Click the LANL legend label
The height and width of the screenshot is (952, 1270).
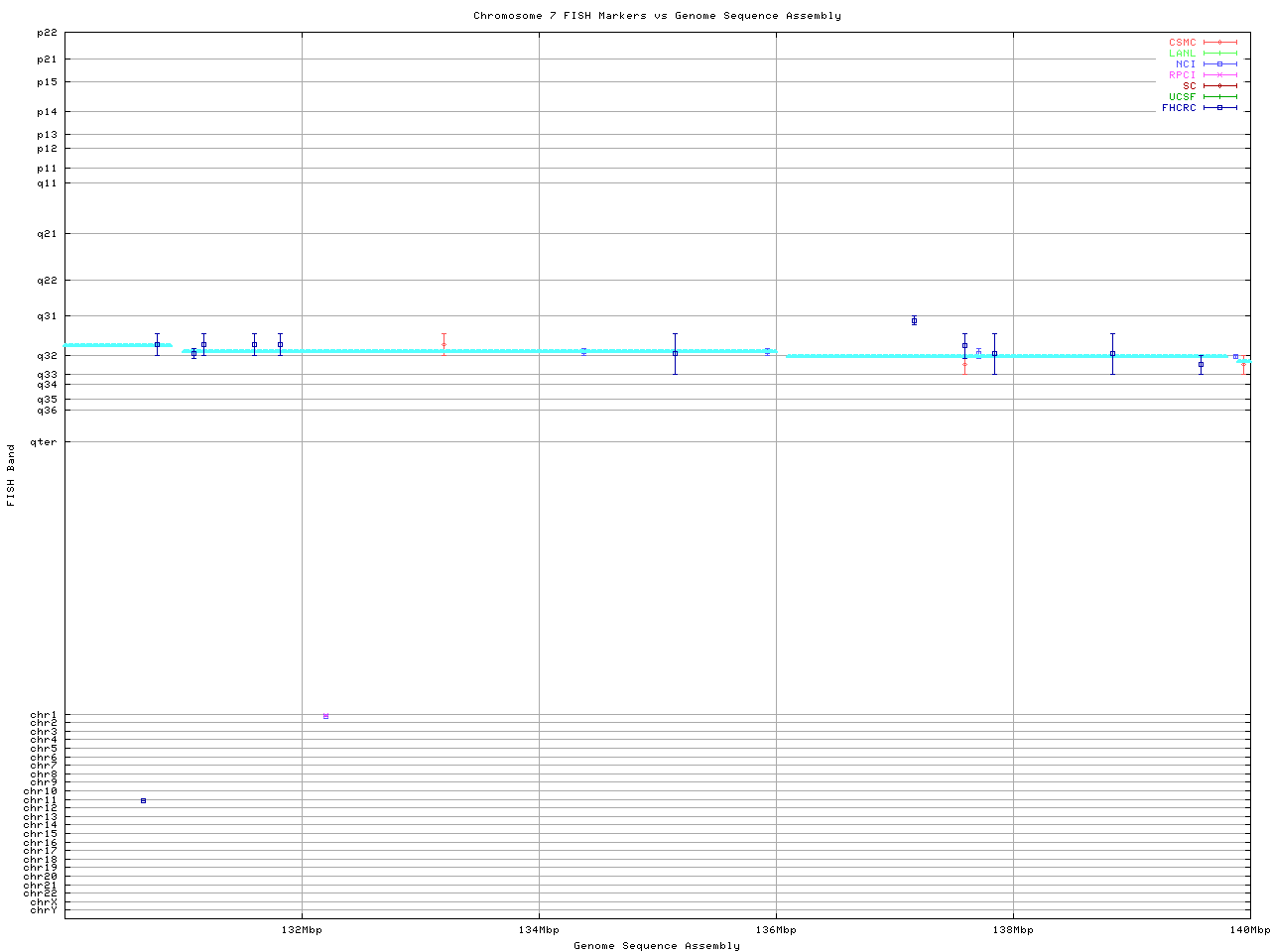(x=1182, y=54)
